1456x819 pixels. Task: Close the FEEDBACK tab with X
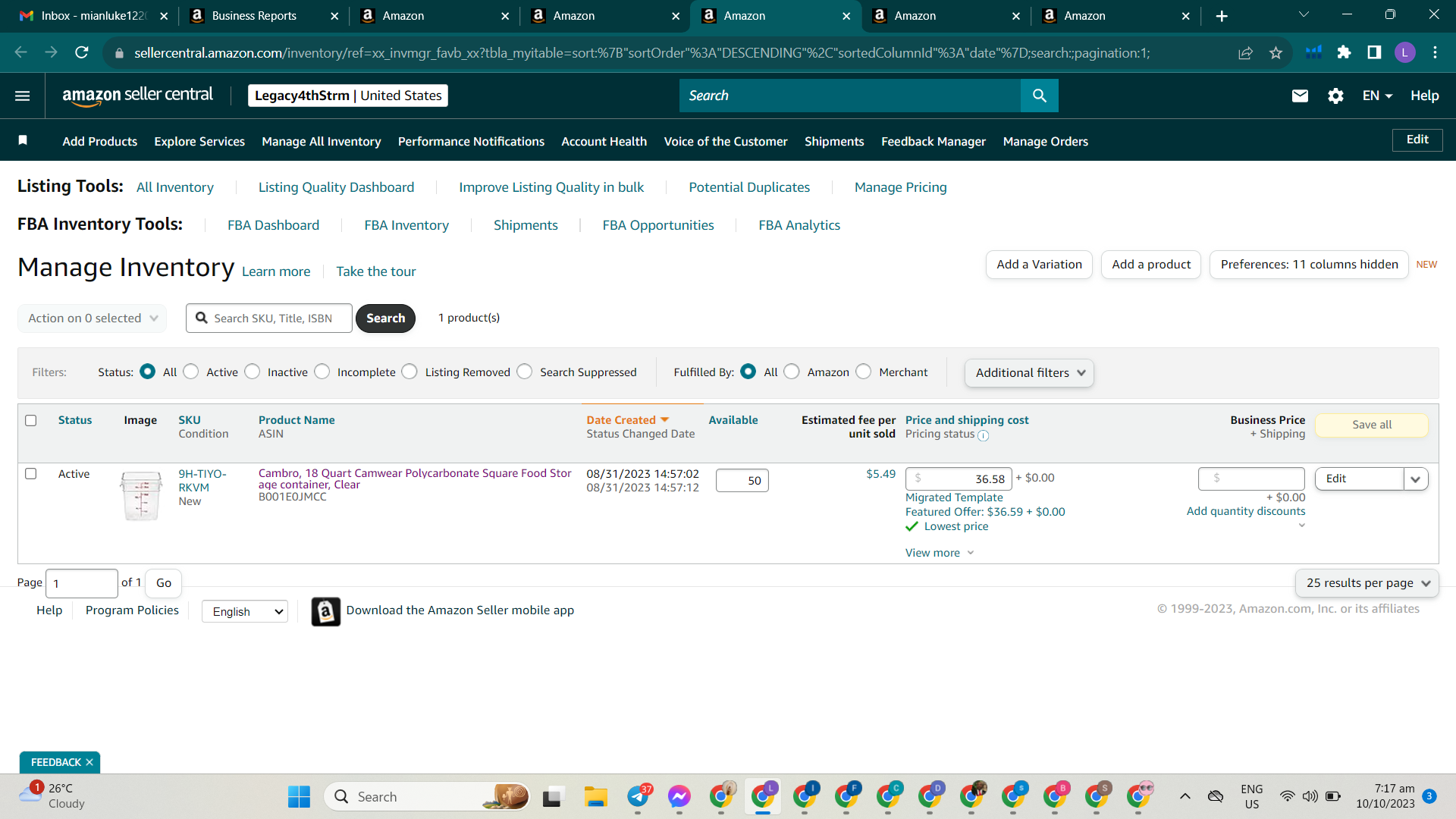click(x=89, y=762)
